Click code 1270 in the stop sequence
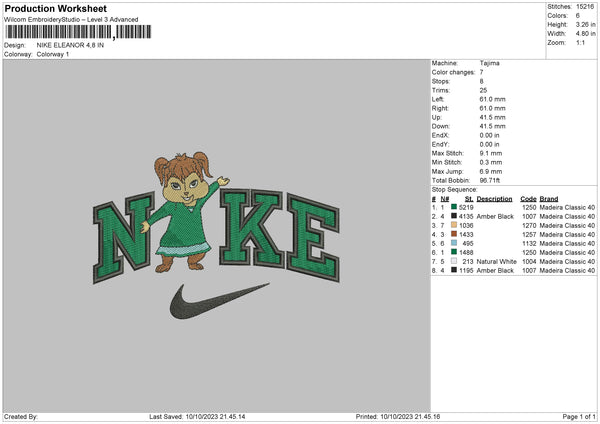 pos(529,225)
